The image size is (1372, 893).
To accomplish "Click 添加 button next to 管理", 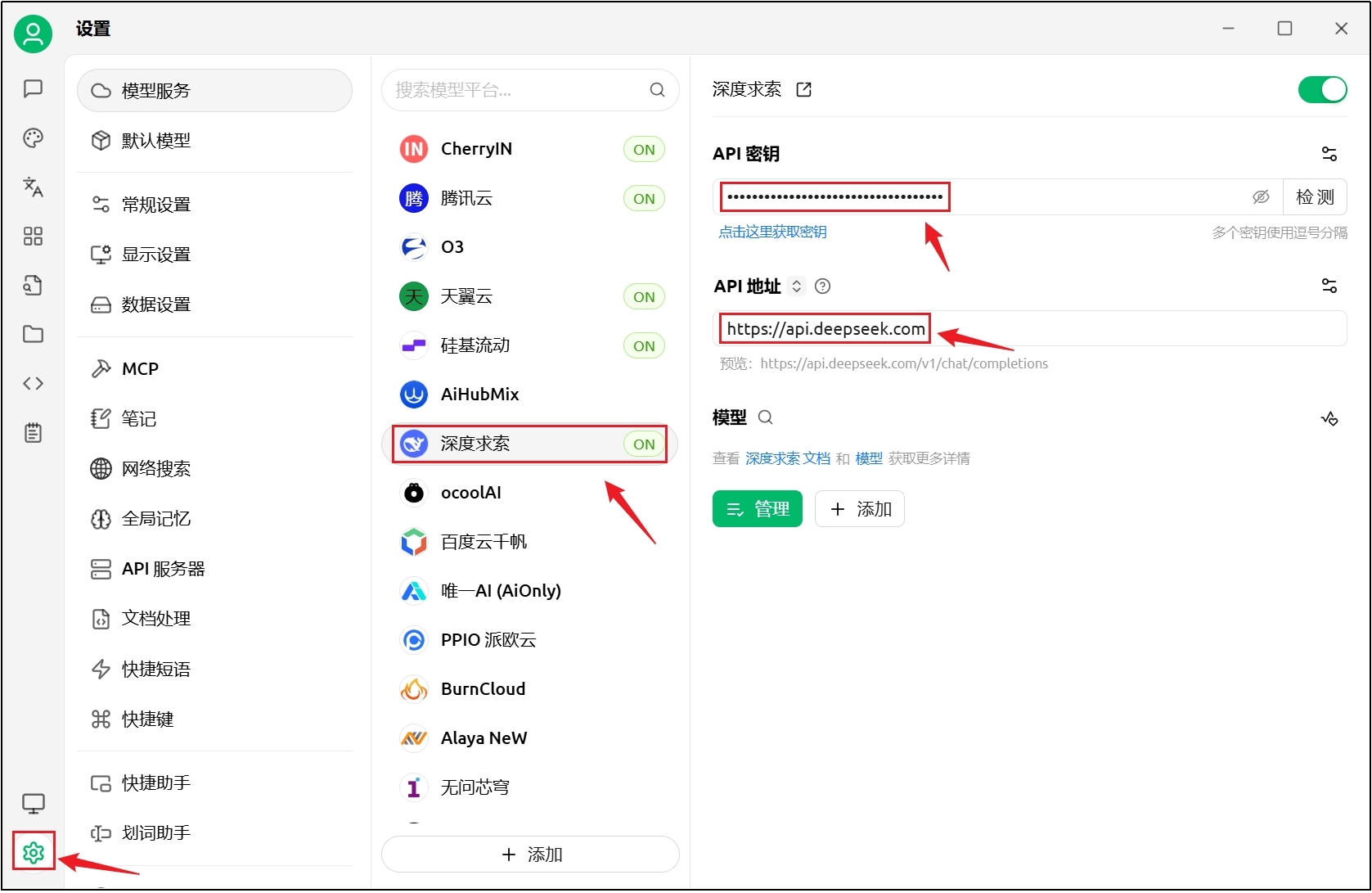I will pyautogui.click(x=860, y=509).
